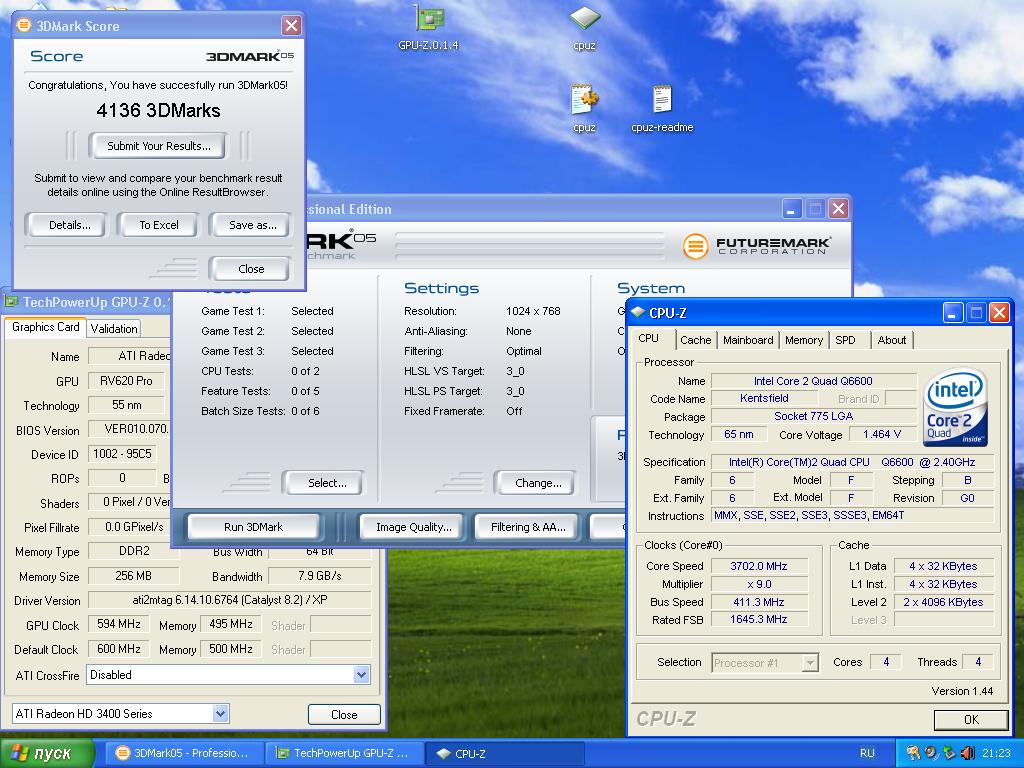
Task: Click Close button in GPU-Z
Action: 344,714
